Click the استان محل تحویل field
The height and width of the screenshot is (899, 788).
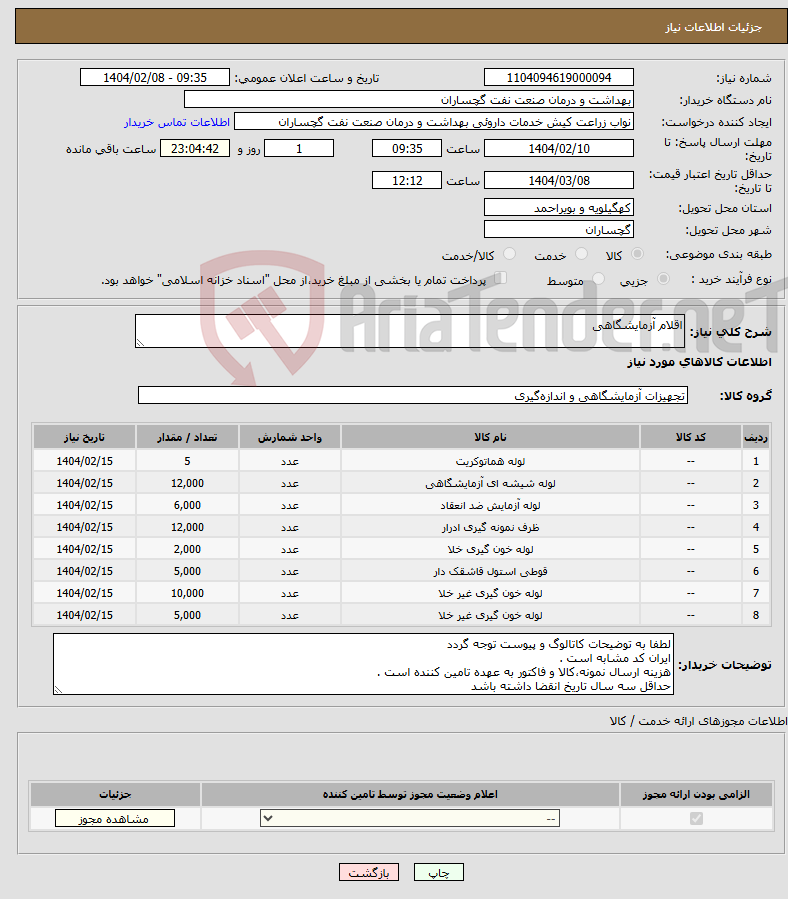[559, 208]
